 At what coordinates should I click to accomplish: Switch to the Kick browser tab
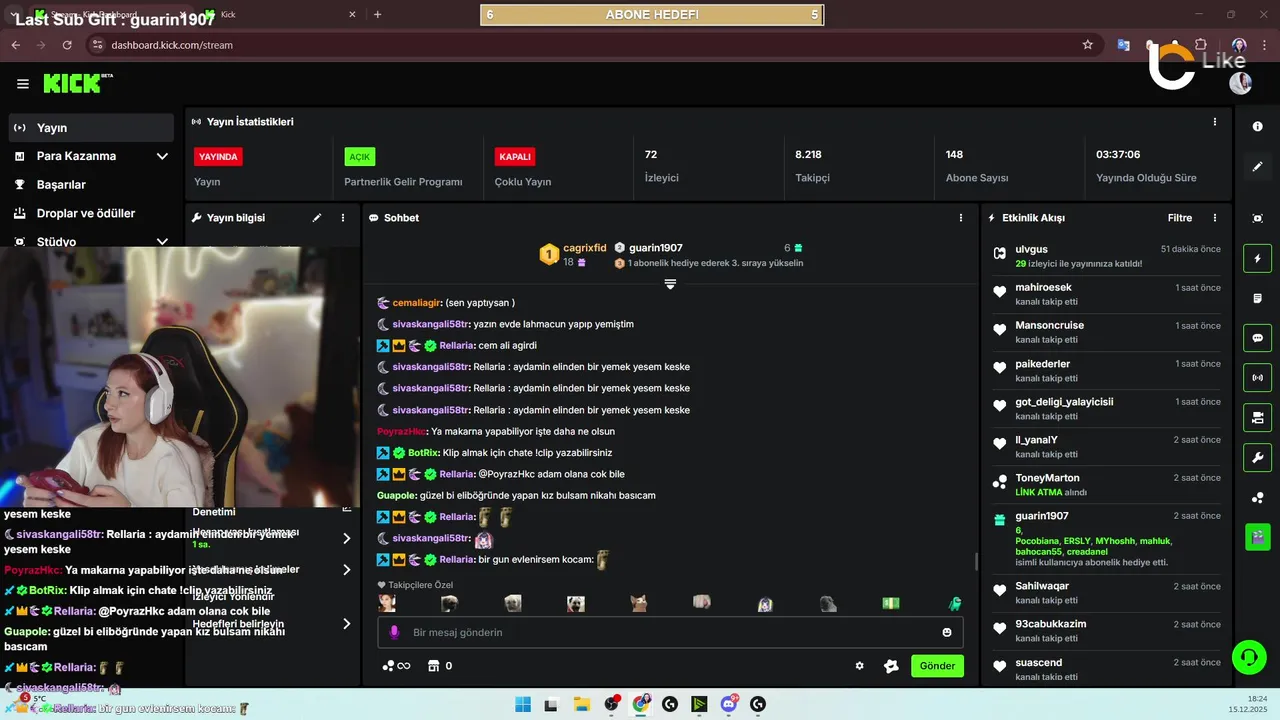click(x=280, y=14)
